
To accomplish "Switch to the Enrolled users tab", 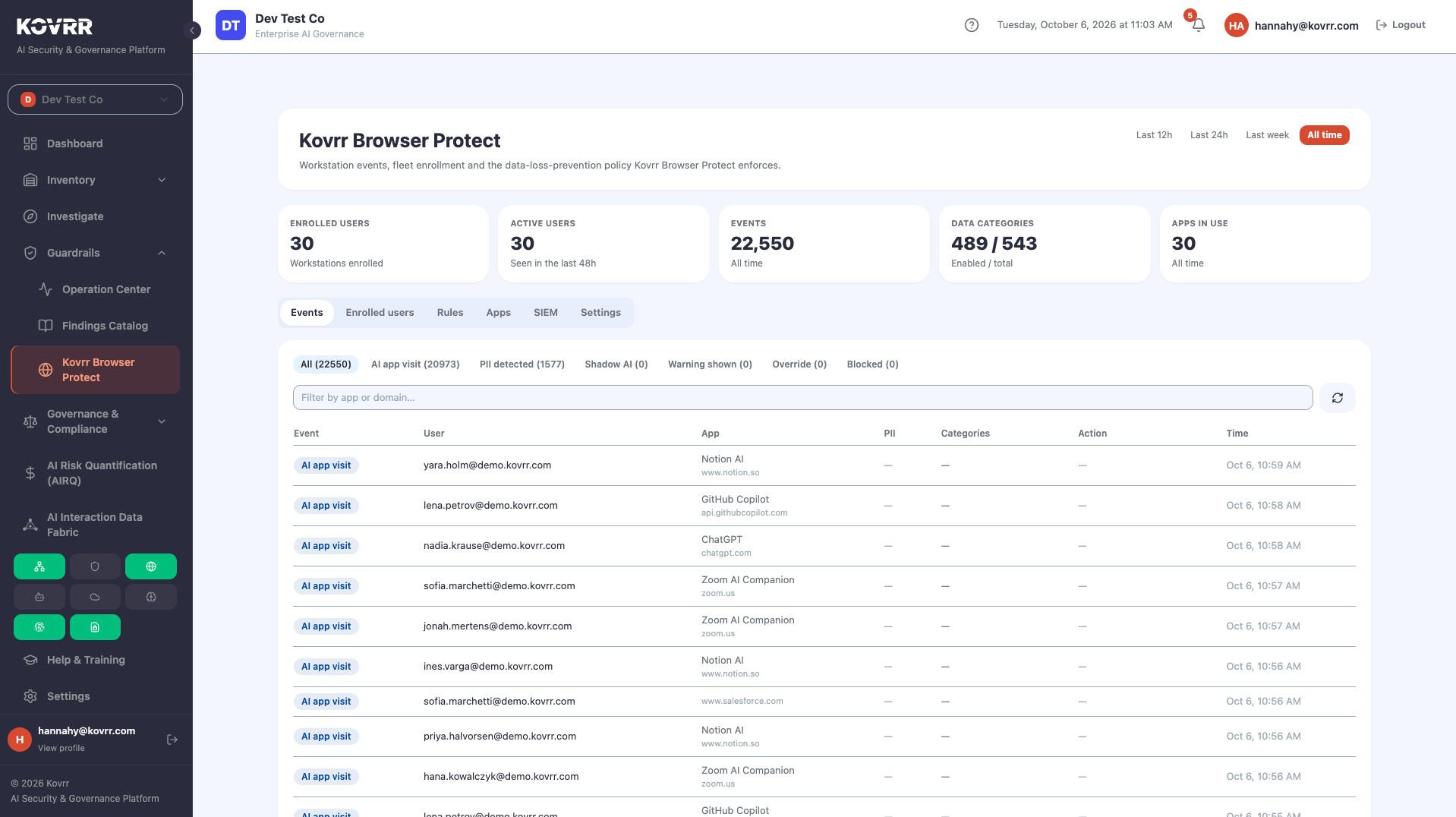I will point(380,313).
